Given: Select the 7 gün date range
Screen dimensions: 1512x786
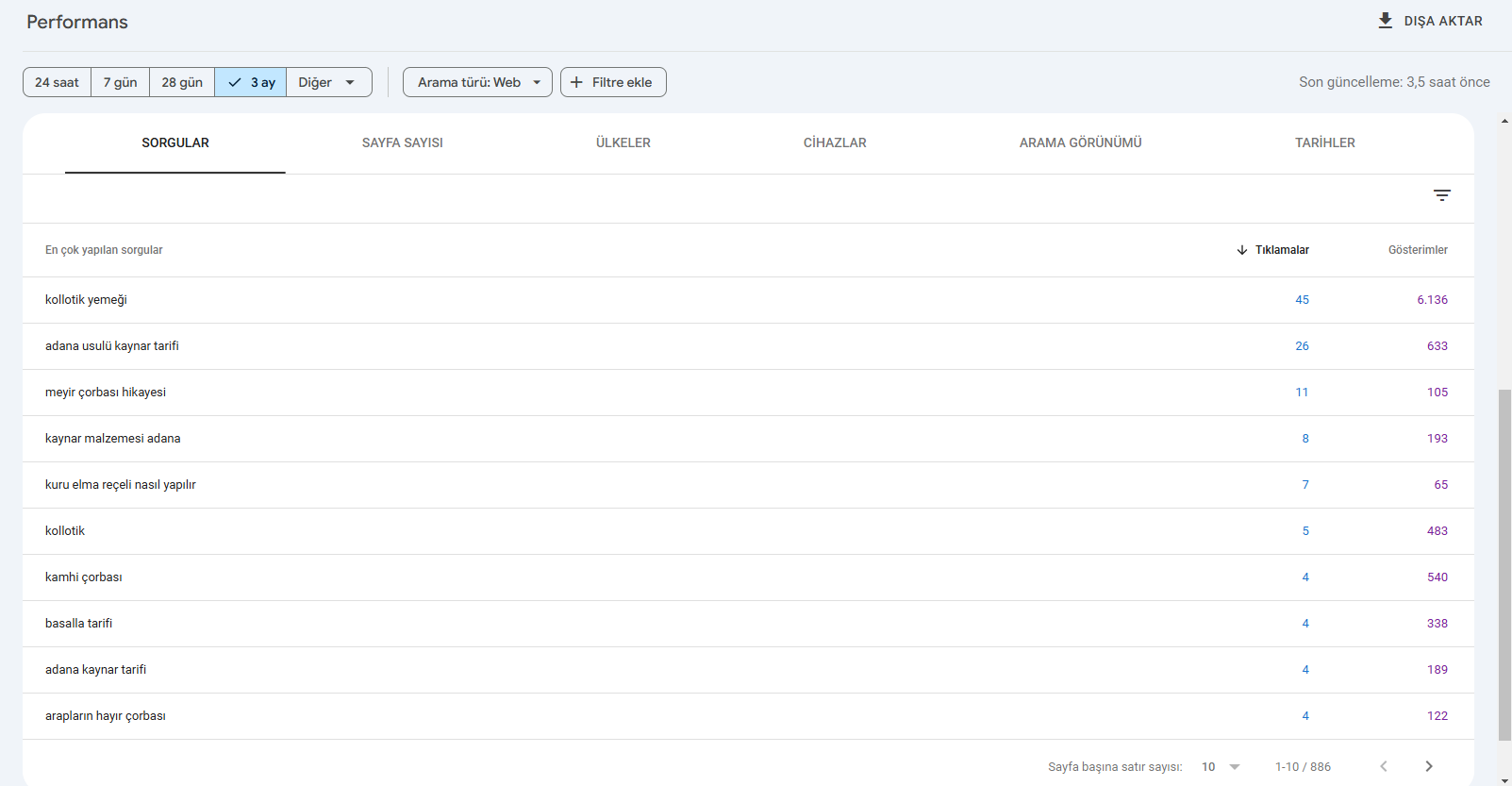Looking at the screenshot, I should [120, 82].
